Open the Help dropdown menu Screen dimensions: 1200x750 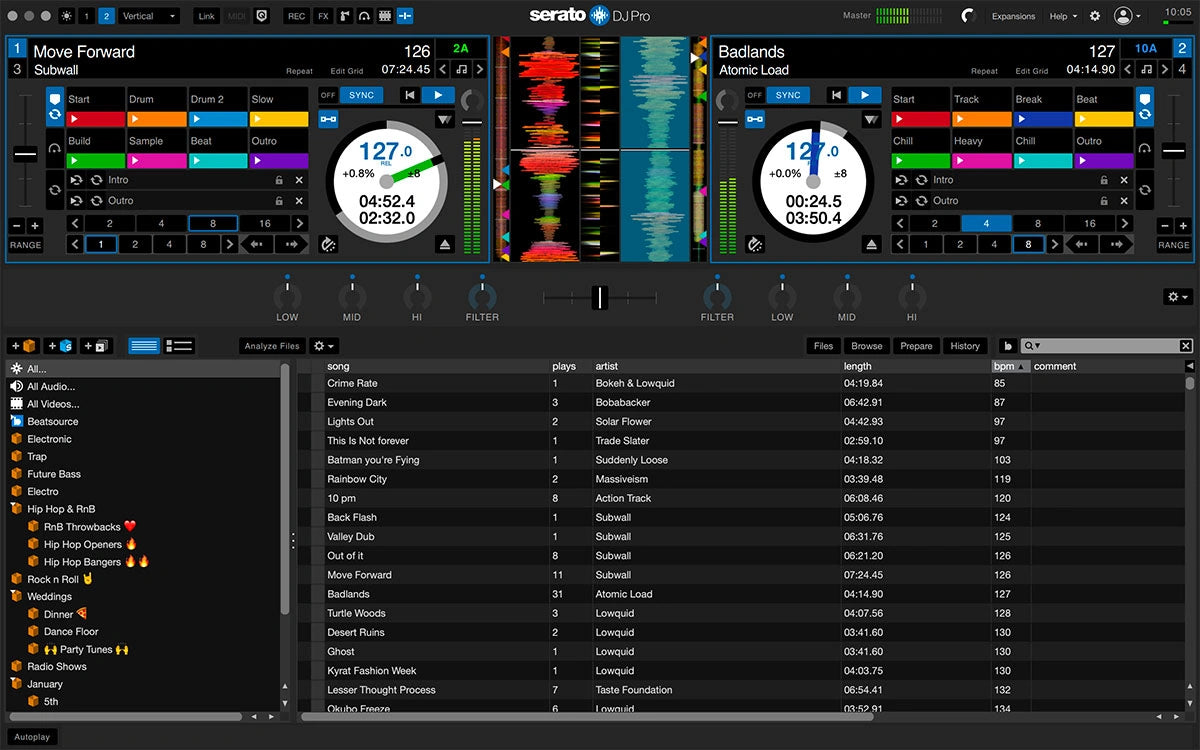tap(1063, 16)
